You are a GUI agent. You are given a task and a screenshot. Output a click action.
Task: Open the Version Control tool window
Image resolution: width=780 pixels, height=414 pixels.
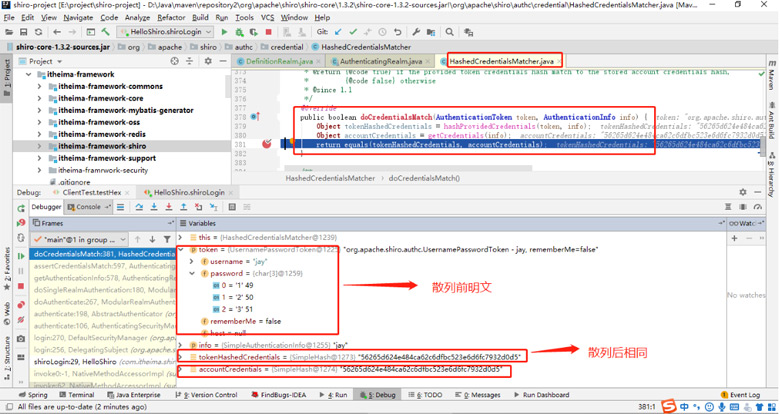click(206, 395)
